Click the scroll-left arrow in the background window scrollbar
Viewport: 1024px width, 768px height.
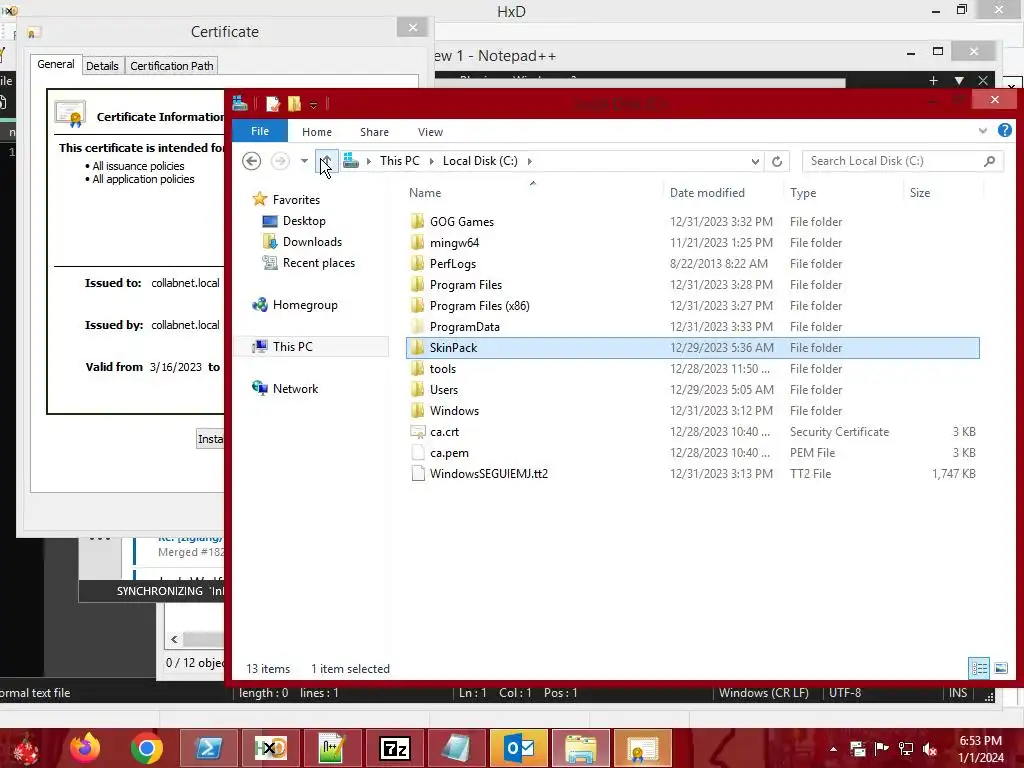174,639
